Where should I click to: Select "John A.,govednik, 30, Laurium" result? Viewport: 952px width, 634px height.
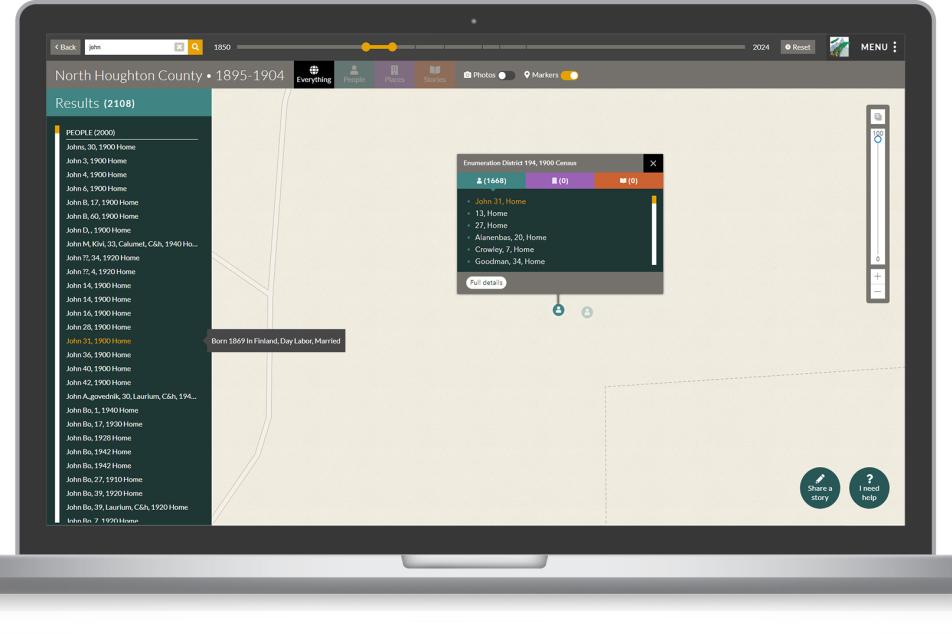[x=131, y=397]
